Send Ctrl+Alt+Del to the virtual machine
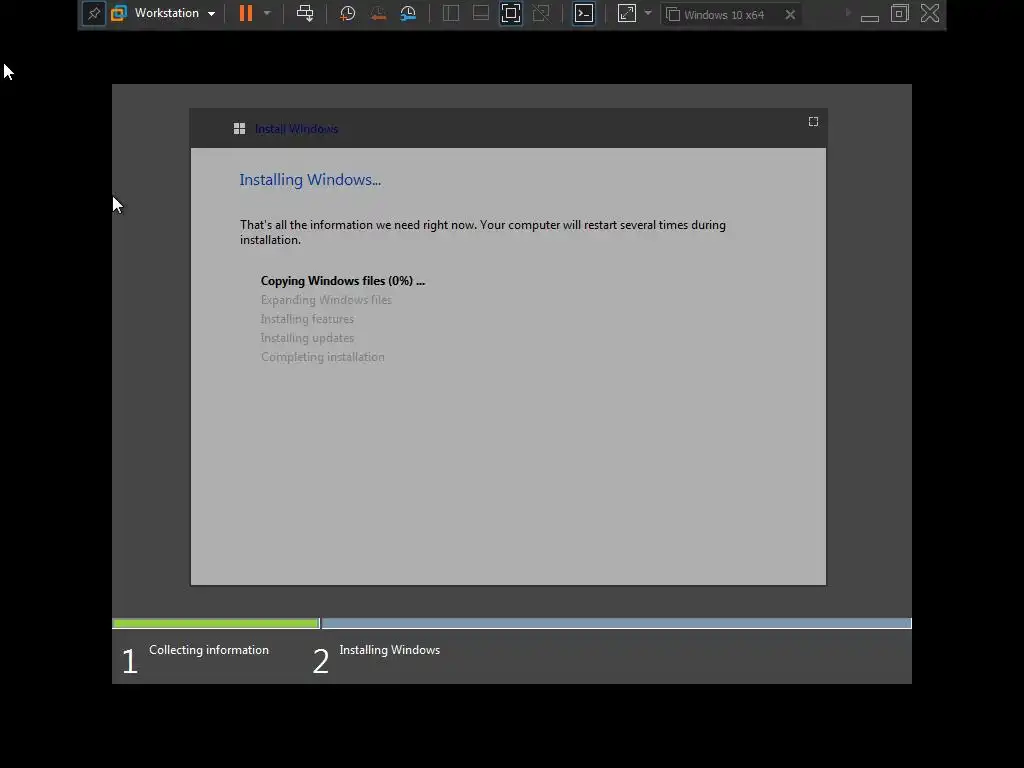This screenshot has width=1024, height=768. tap(305, 13)
